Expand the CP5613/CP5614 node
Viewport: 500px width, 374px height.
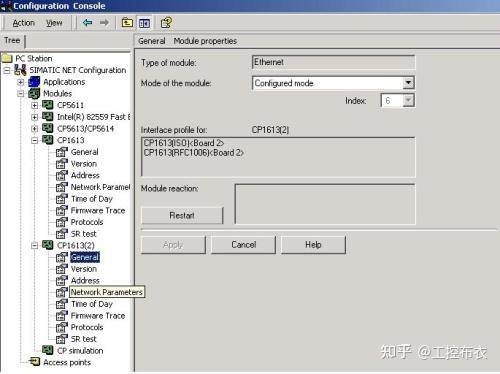point(34,129)
